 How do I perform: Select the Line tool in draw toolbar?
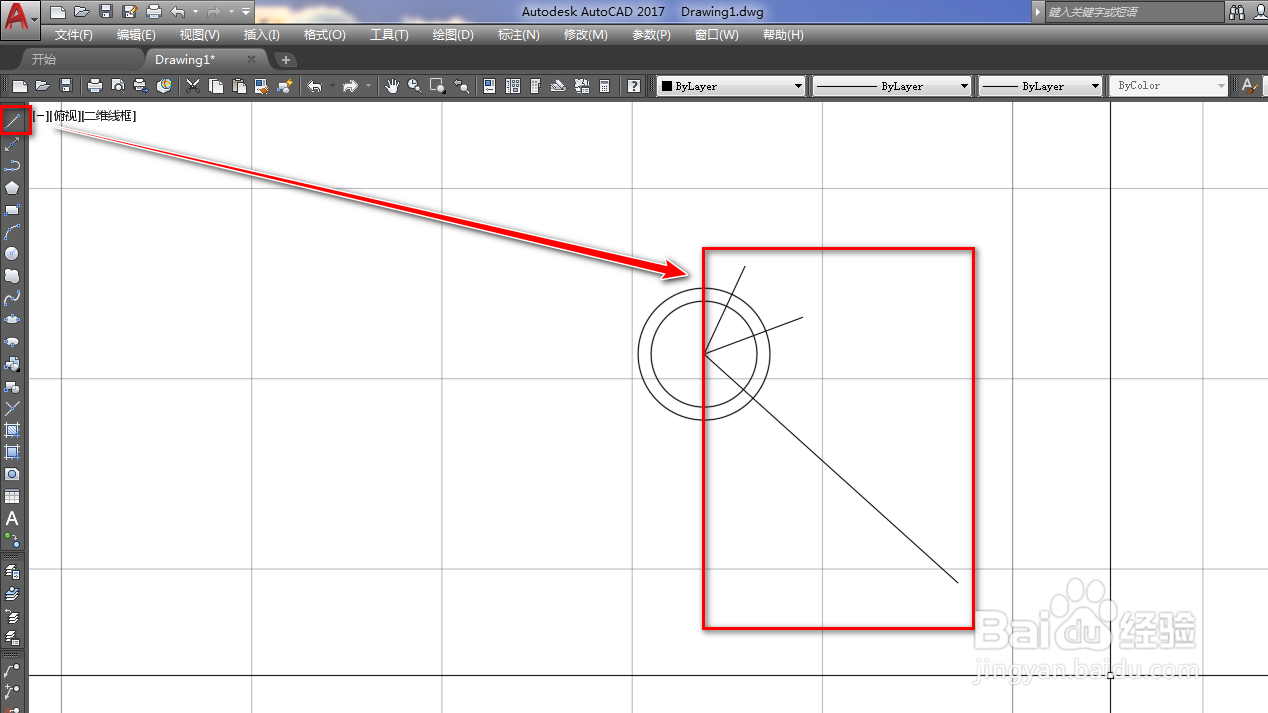pos(13,121)
